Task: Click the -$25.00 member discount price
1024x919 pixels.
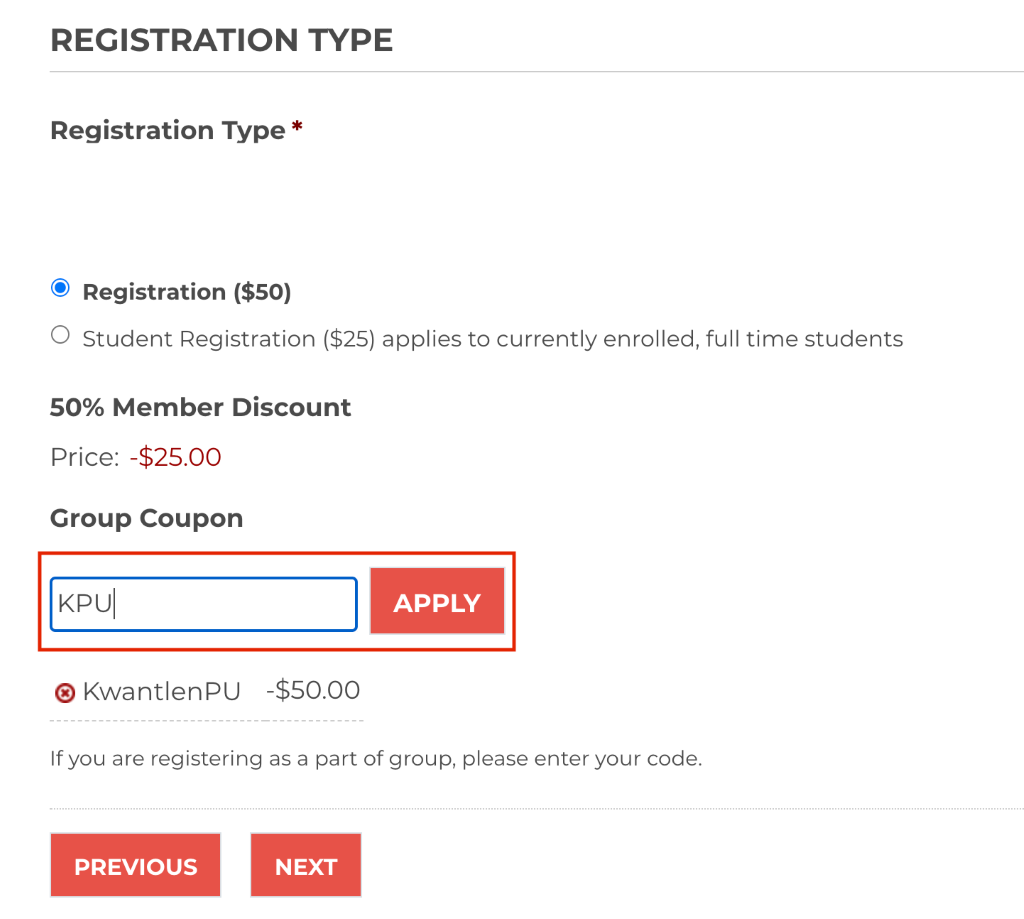Action: tap(175, 457)
